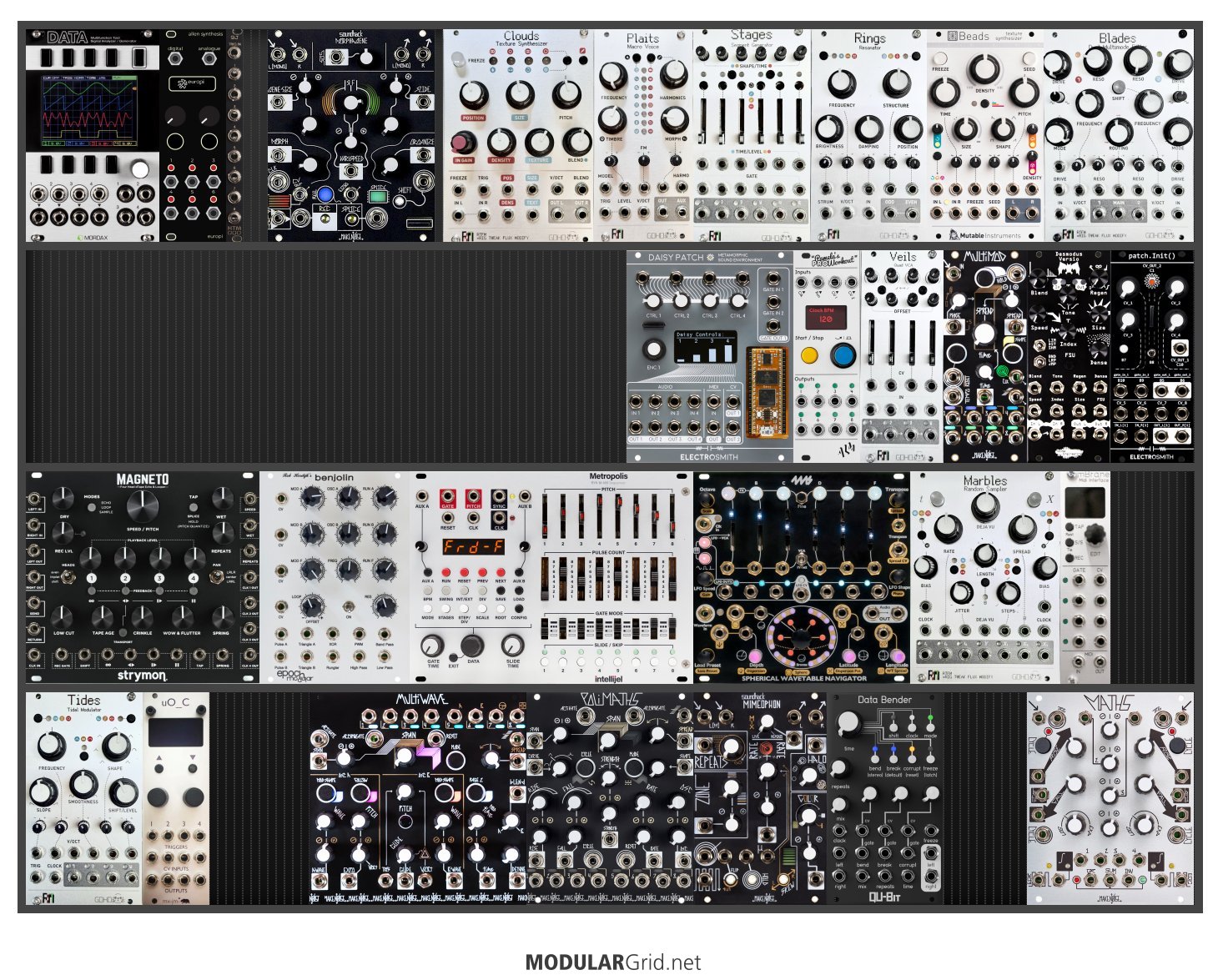Click the Clock BPM 120 display
Screen dimensions: 1228x980
coord(825,316)
